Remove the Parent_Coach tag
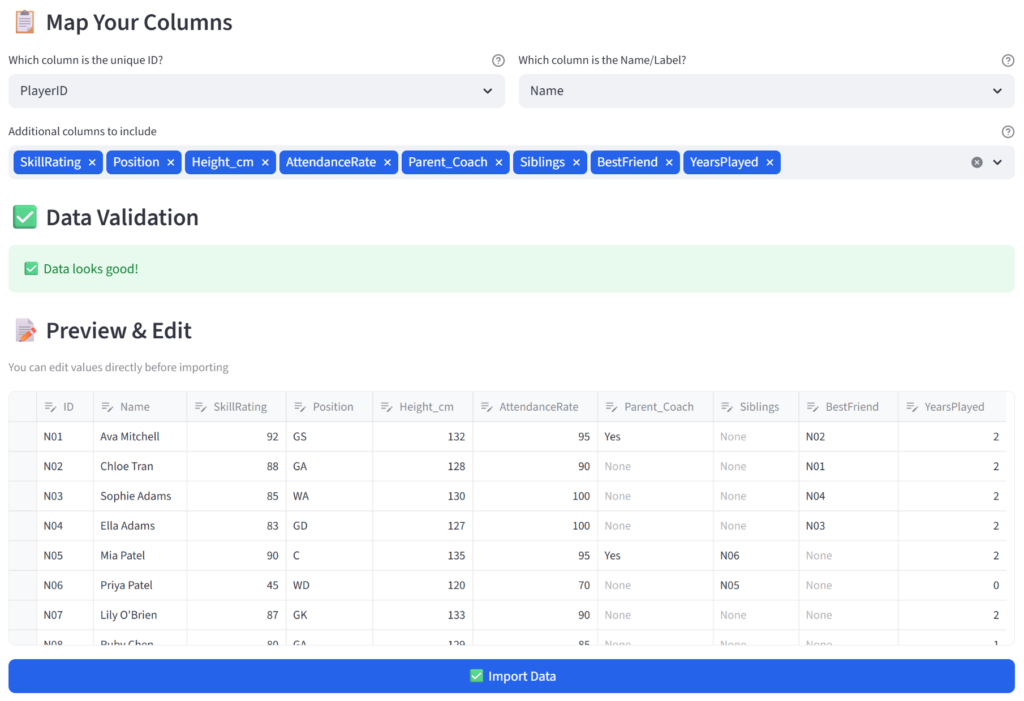The width and height of the screenshot is (1024, 701). click(499, 162)
